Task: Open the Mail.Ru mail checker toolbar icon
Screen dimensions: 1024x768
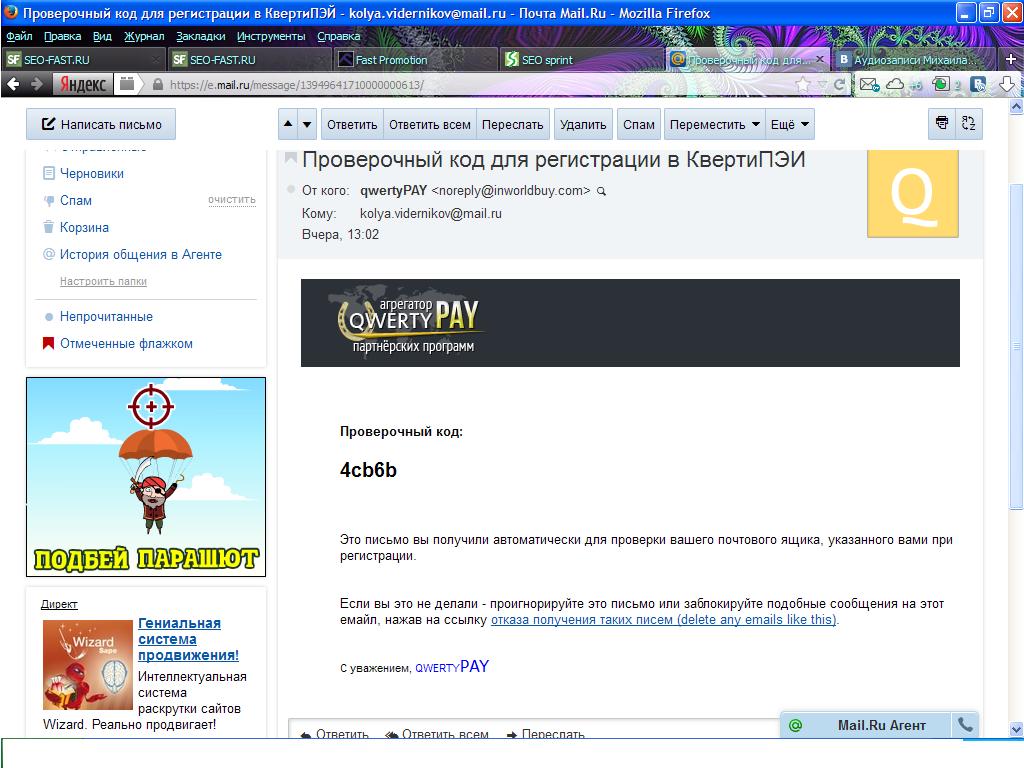Action: tap(869, 84)
